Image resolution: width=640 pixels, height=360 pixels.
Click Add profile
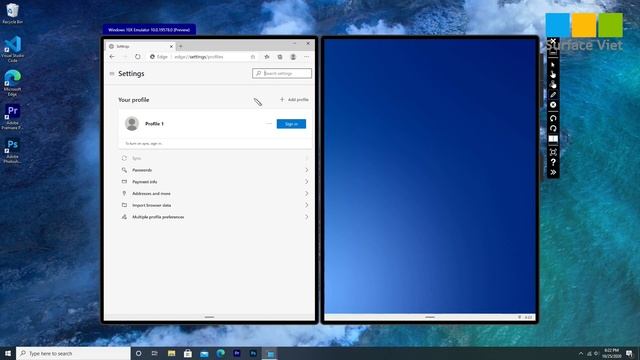(x=294, y=100)
